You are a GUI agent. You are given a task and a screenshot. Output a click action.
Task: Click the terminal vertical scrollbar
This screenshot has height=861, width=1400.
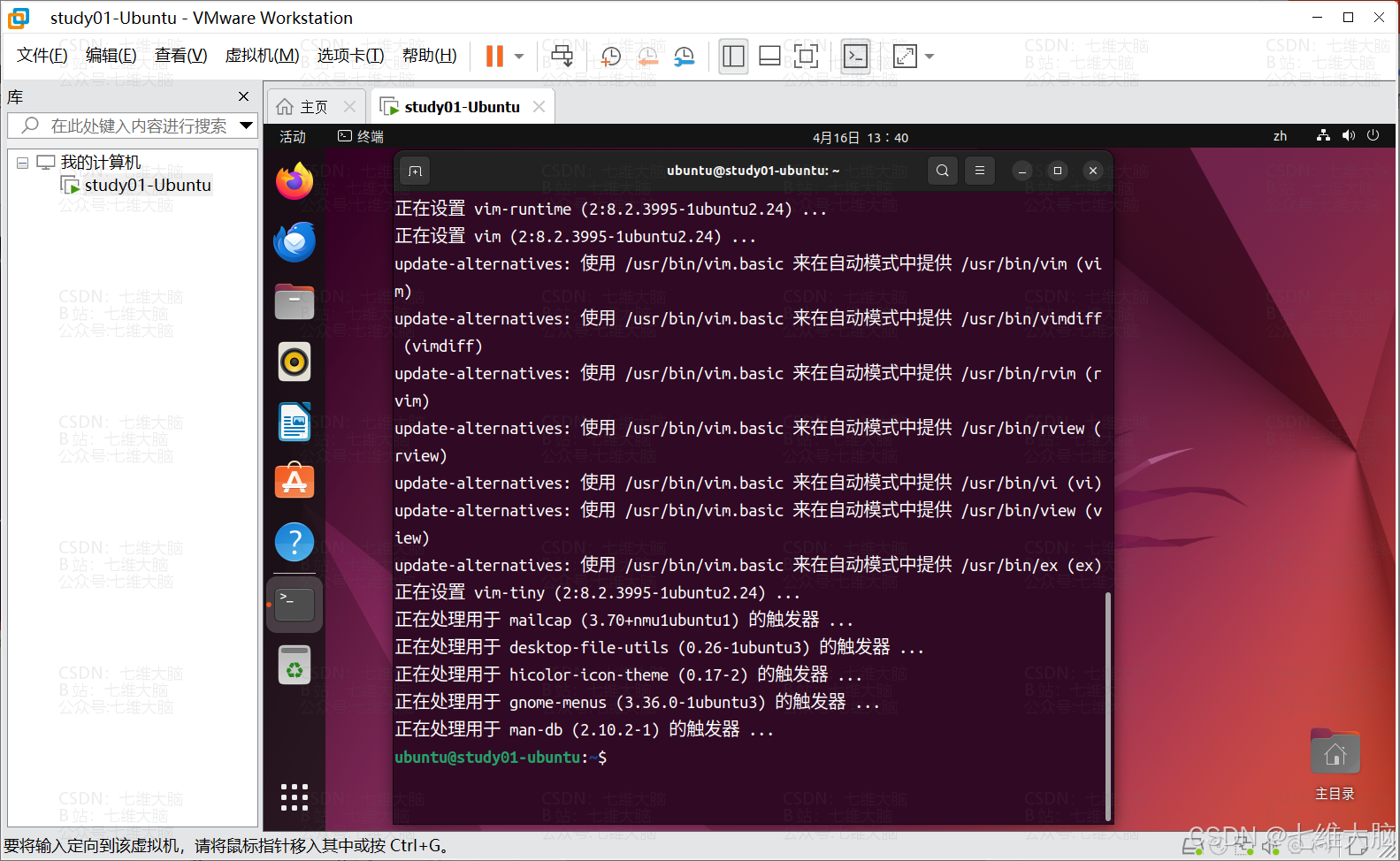1107,705
